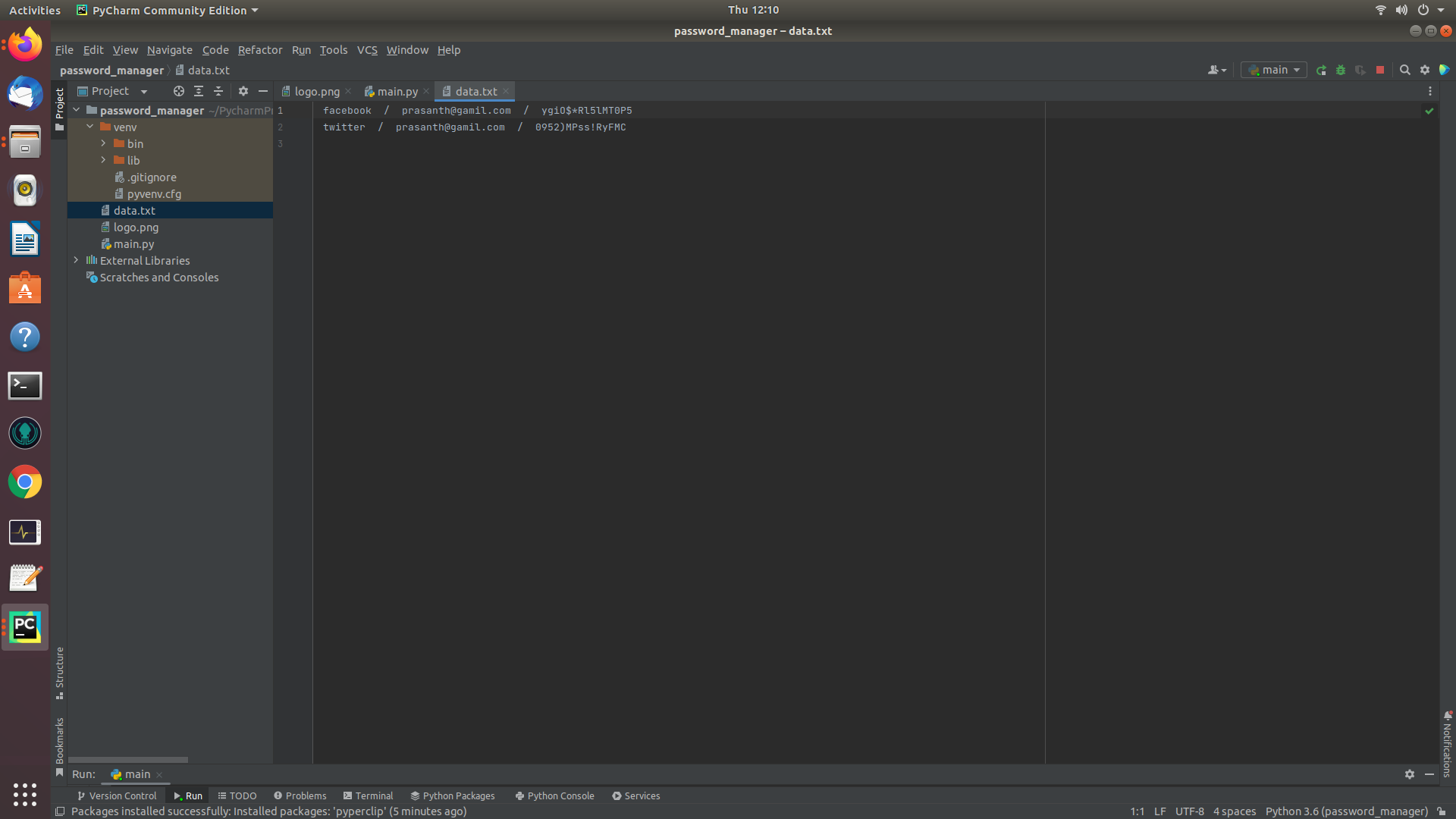Open the Python Packages tool window
This screenshot has height=819, width=1456.
click(x=452, y=795)
